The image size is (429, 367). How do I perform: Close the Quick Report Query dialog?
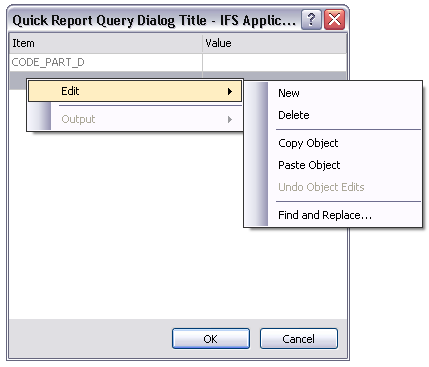(x=334, y=20)
